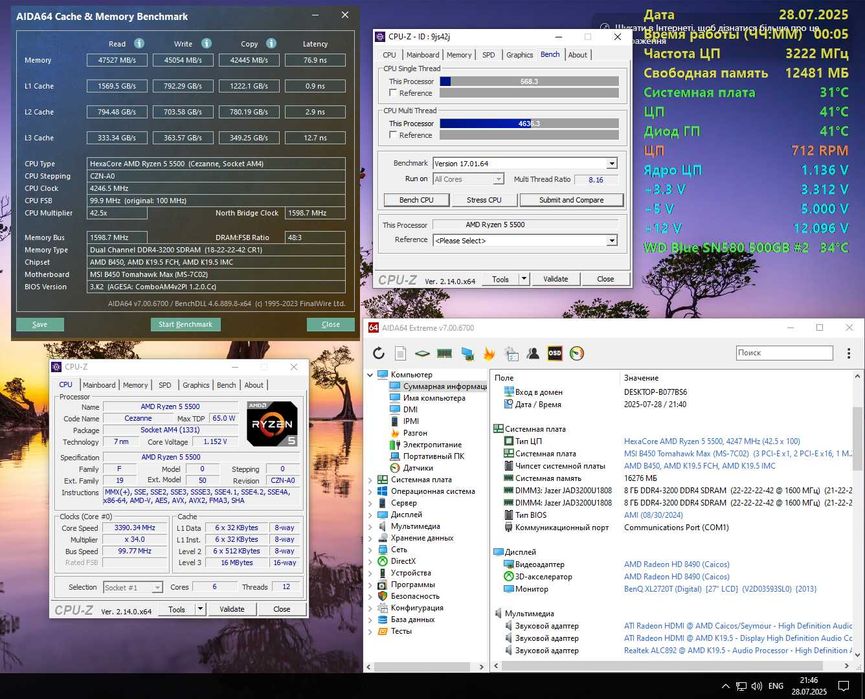865x699 pixels.
Task: Click Submit and Compare button
Action: coord(572,200)
